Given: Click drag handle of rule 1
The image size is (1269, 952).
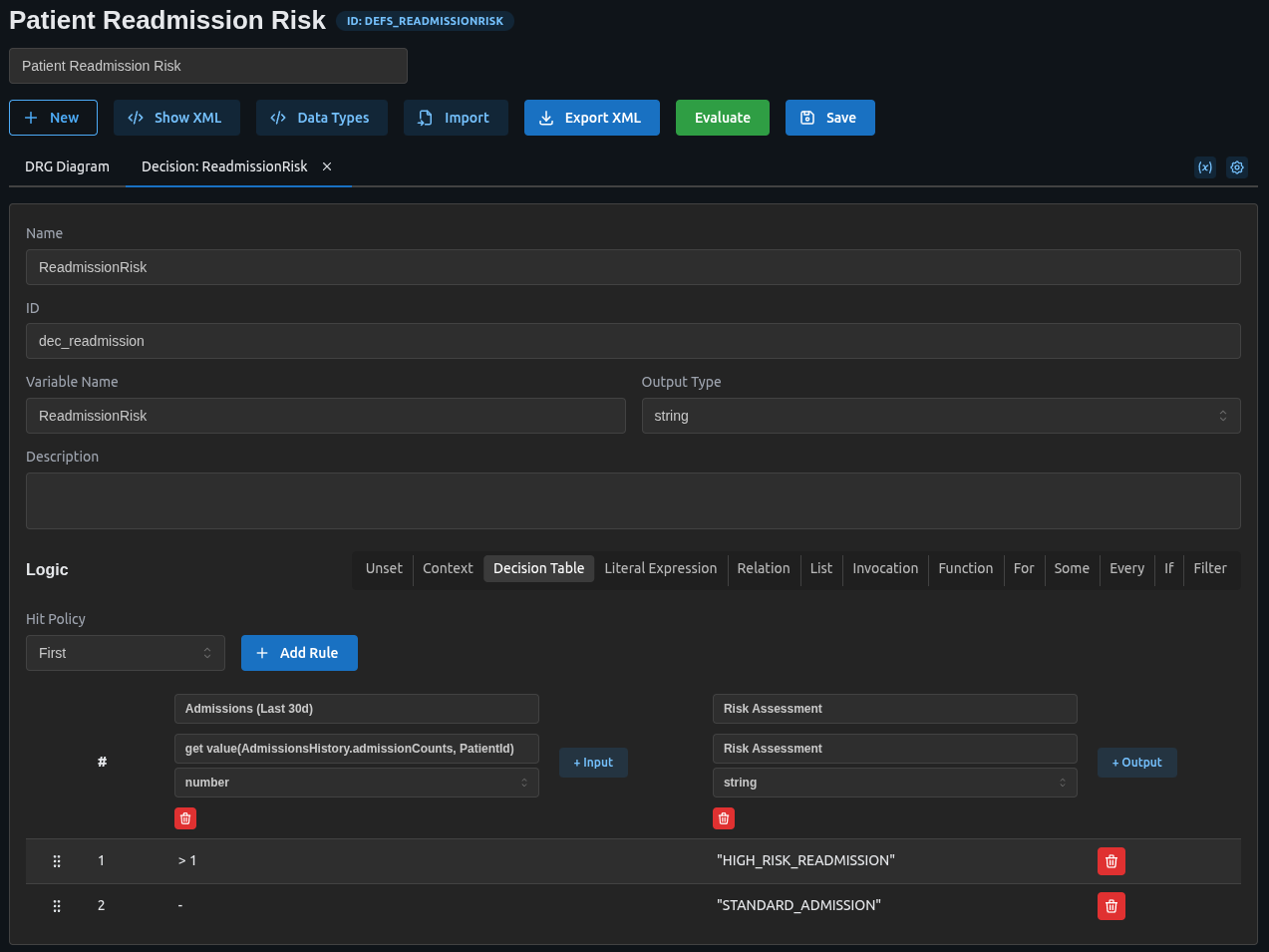Looking at the screenshot, I should pos(57,861).
